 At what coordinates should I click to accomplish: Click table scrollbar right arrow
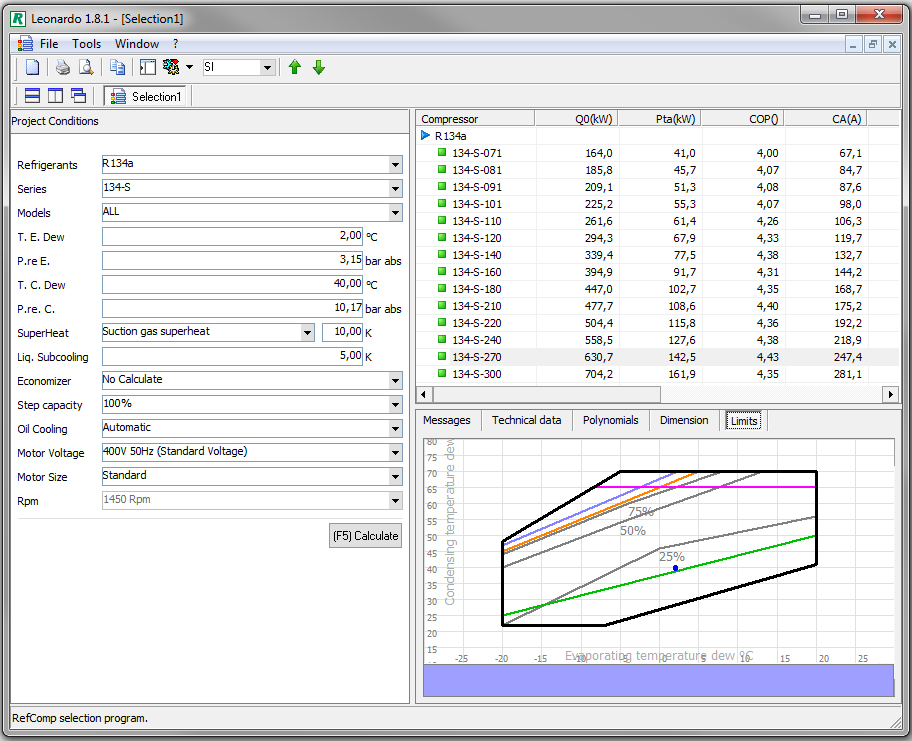890,394
